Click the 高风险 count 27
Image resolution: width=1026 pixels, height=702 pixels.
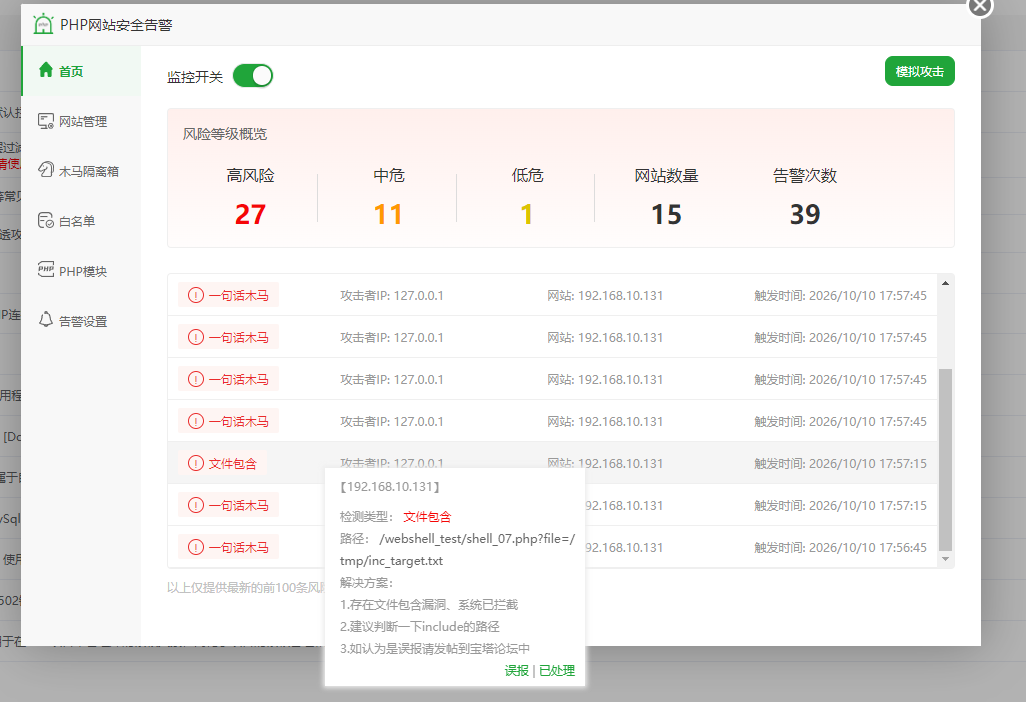(x=250, y=215)
